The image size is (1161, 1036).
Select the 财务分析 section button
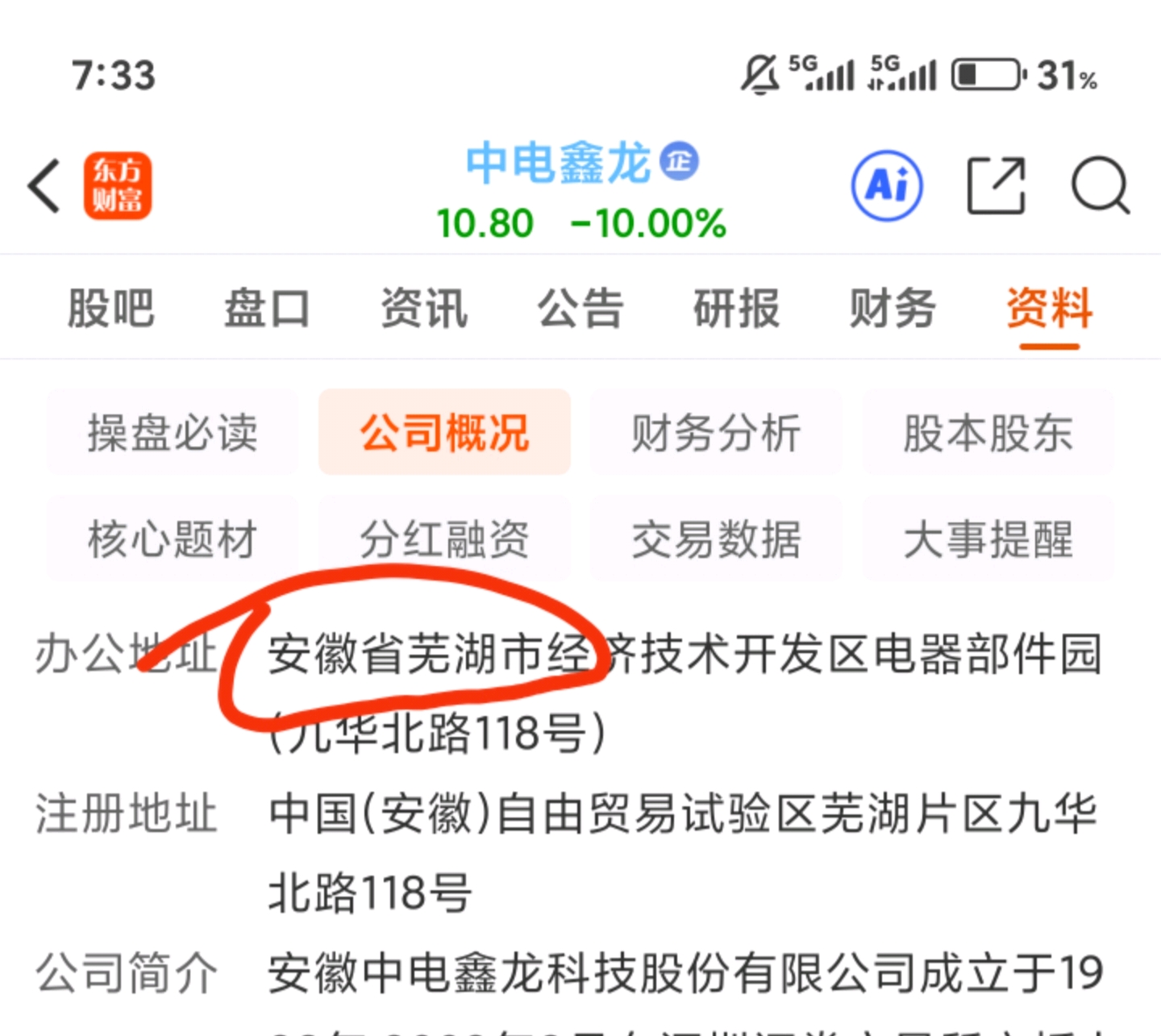(x=716, y=432)
